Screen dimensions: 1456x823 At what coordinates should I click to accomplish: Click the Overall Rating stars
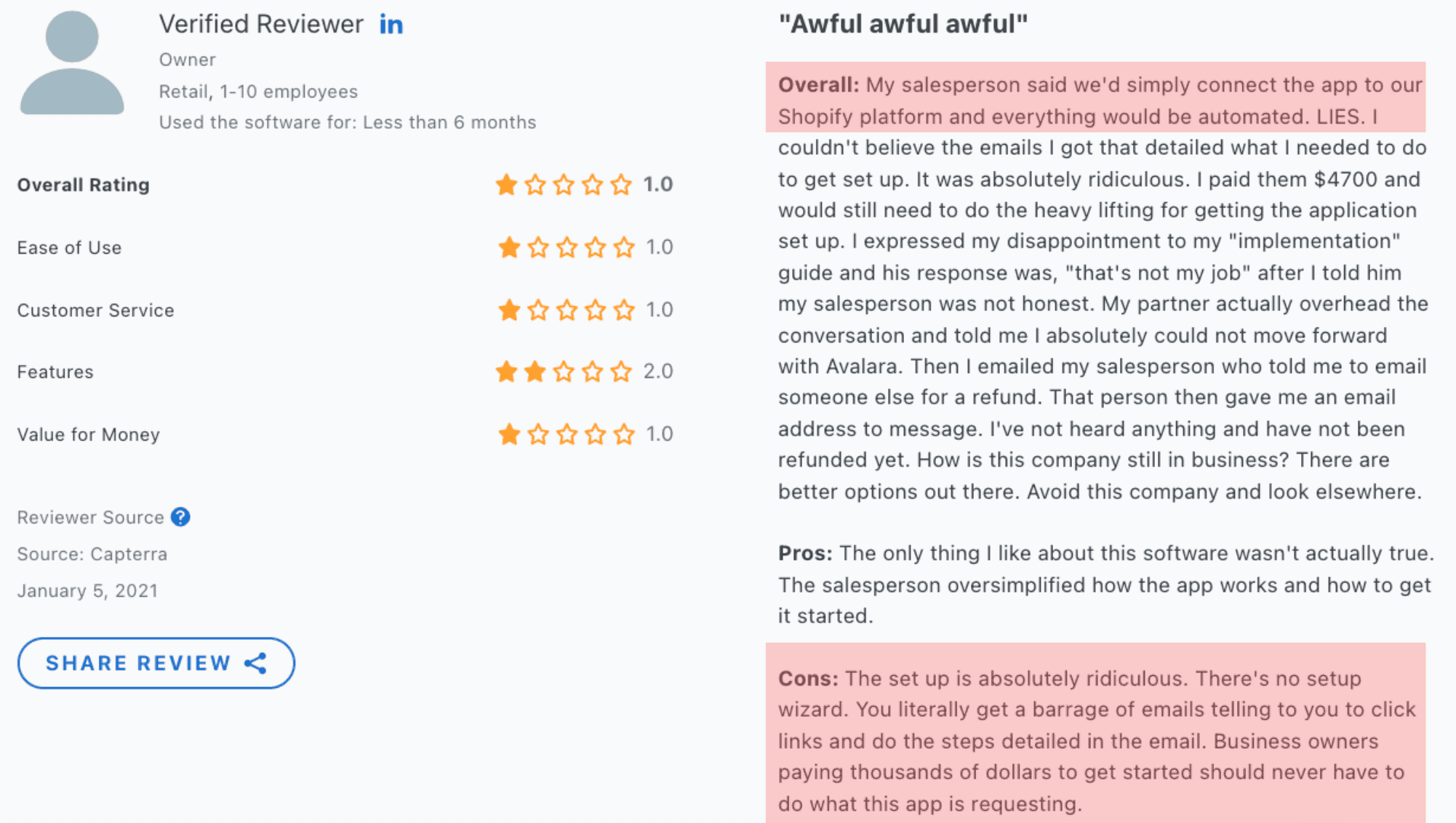tap(564, 185)
